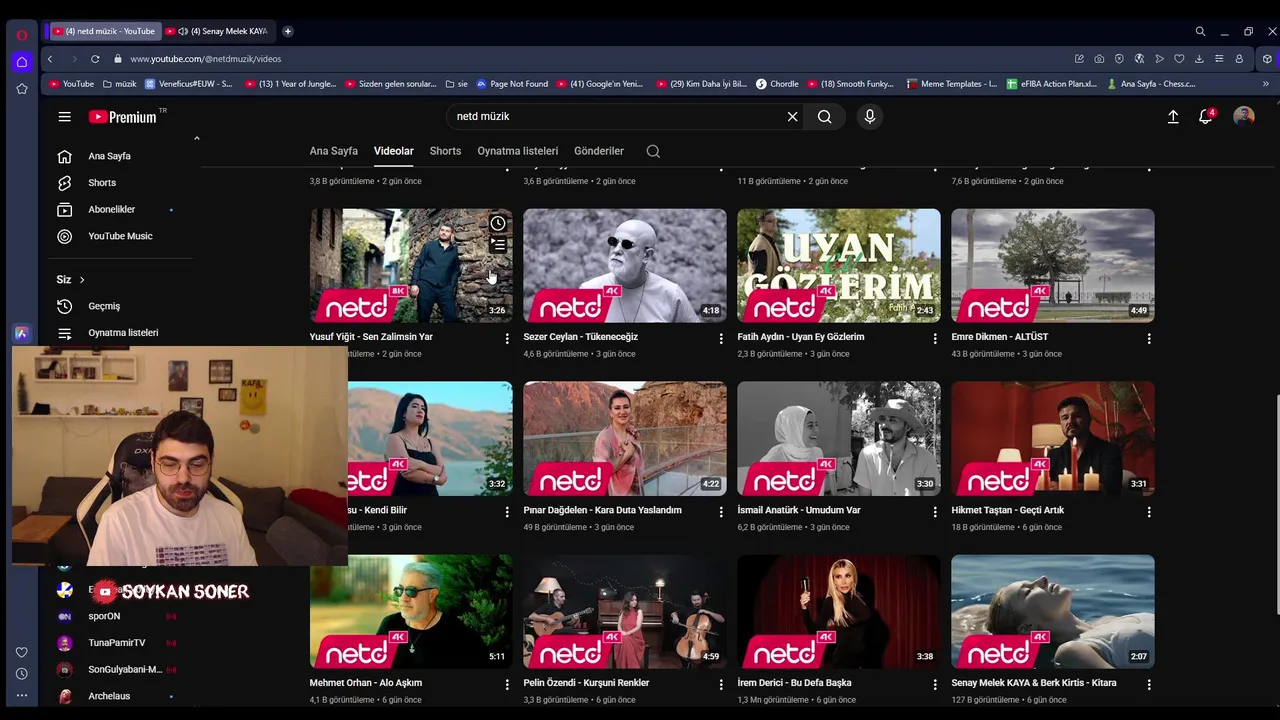Open options for Hikmet Taştan - Geçti Artık

pyautogui.click(x=1149, y=512)
